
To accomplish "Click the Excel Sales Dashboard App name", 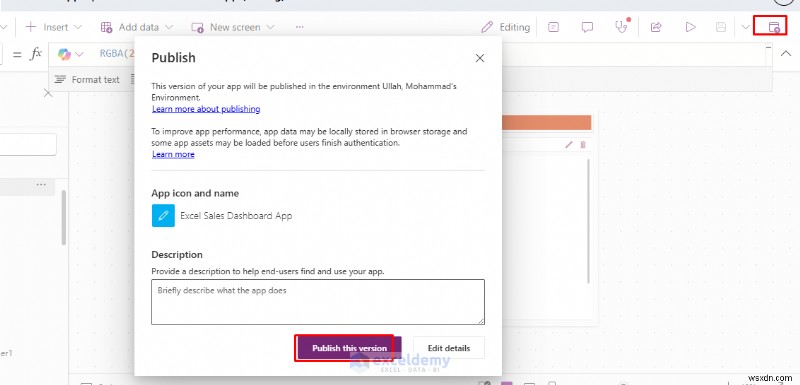I will click(236, 216).
